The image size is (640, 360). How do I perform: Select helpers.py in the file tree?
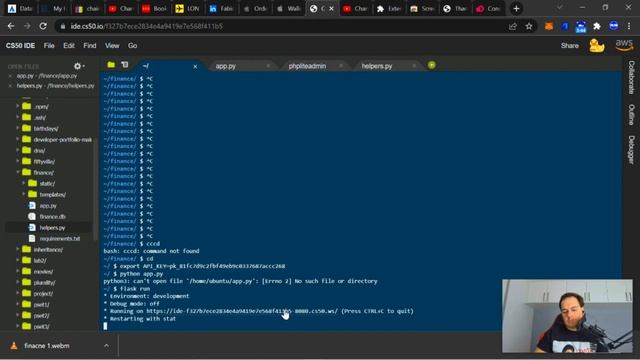[52, 228]
